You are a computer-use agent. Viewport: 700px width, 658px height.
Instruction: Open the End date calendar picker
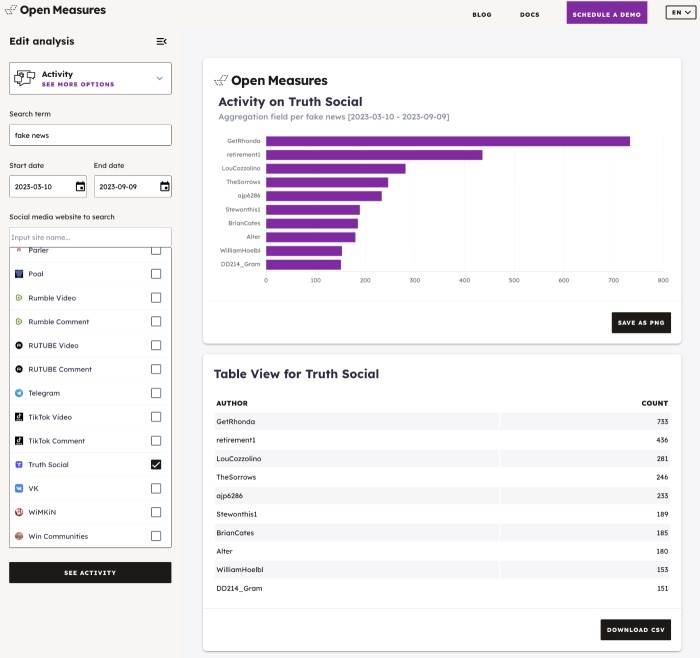pos(165,187)
